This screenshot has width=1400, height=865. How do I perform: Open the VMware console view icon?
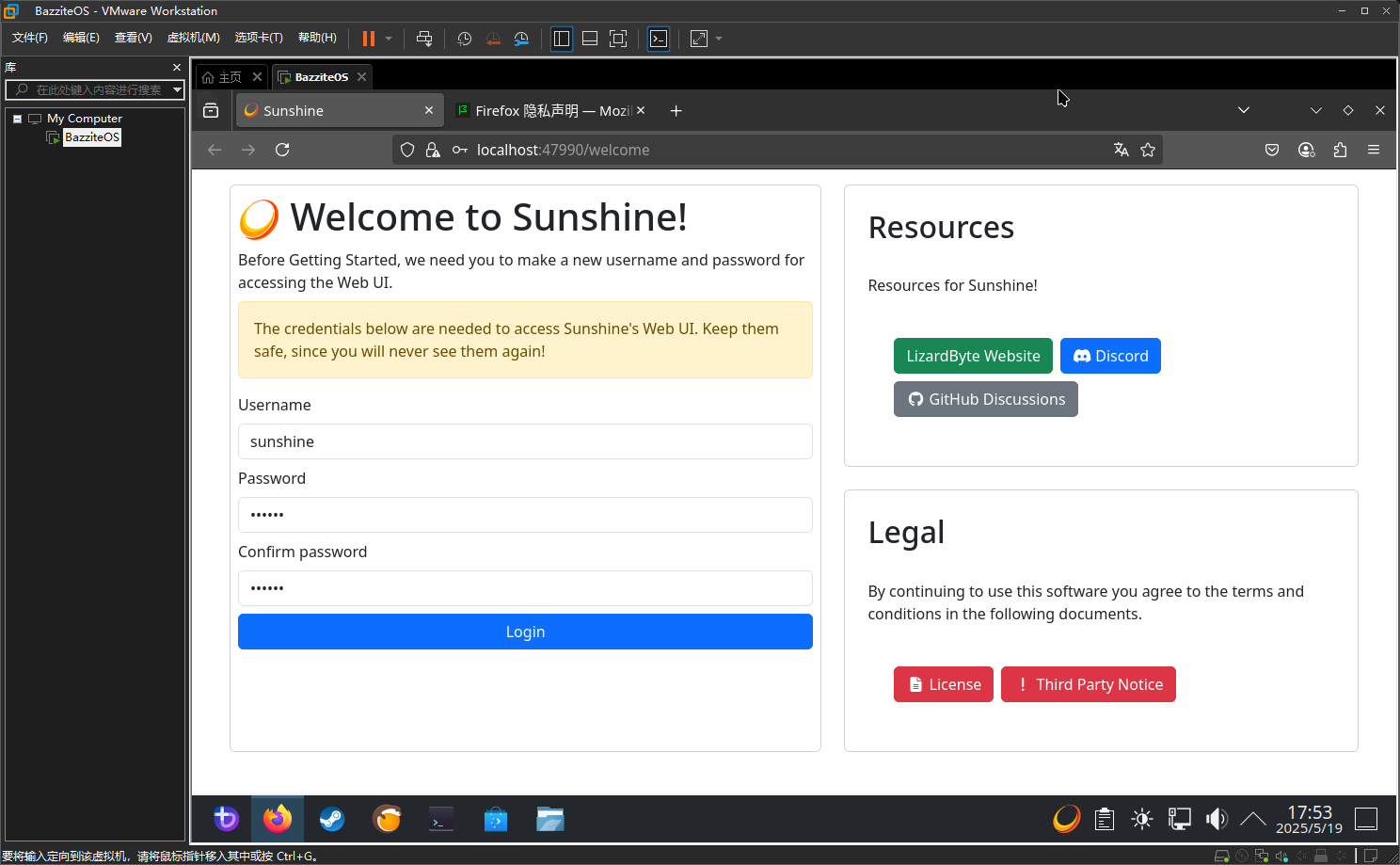659,39
